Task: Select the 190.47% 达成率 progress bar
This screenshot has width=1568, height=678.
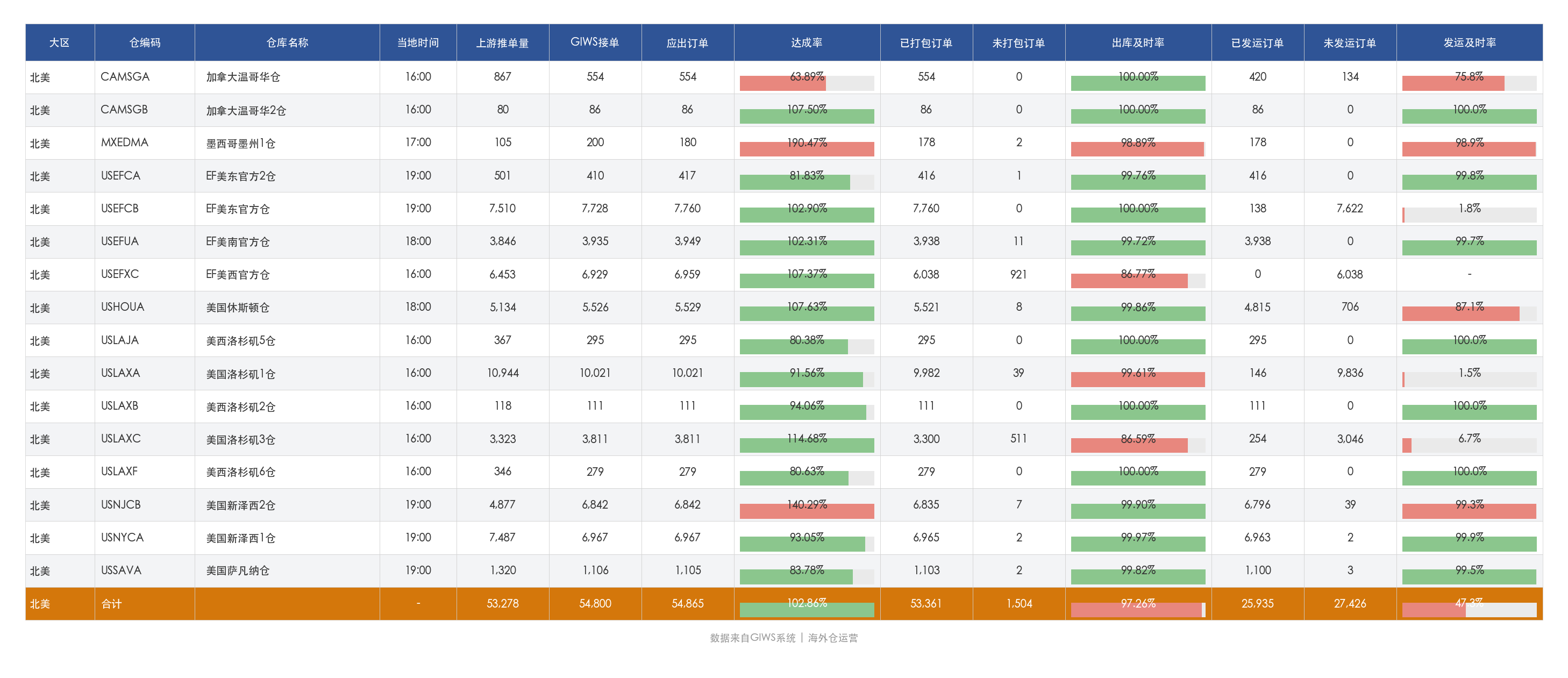Action: click(807, 149)
